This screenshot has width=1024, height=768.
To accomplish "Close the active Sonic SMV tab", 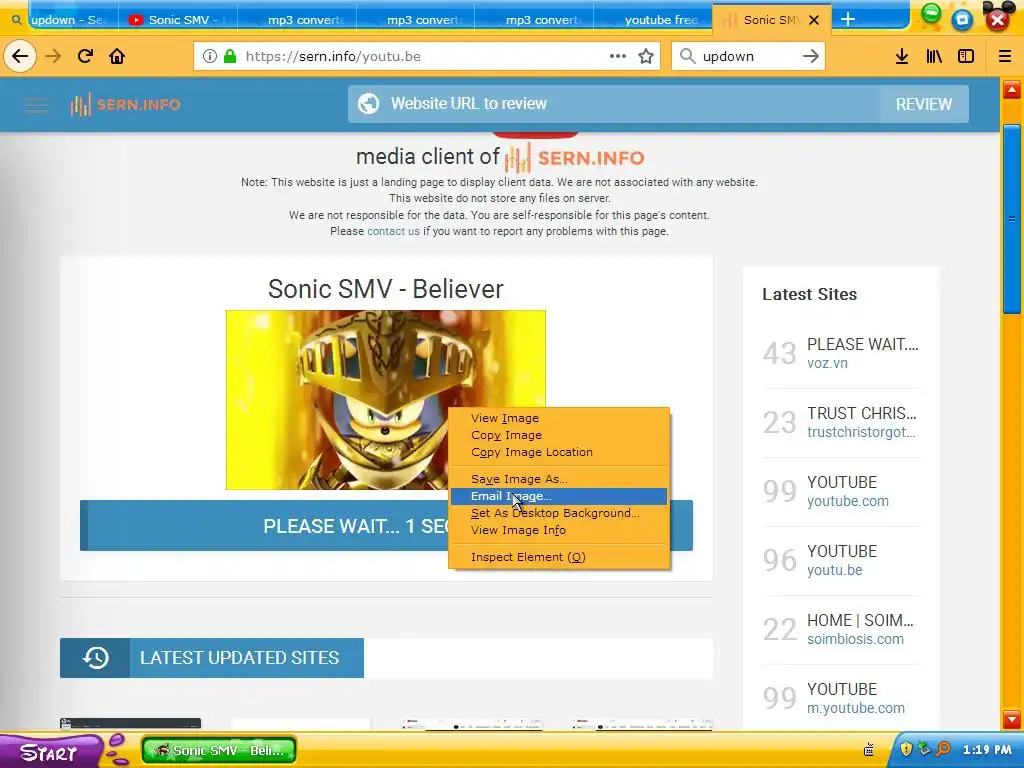I will coord(814,20).
